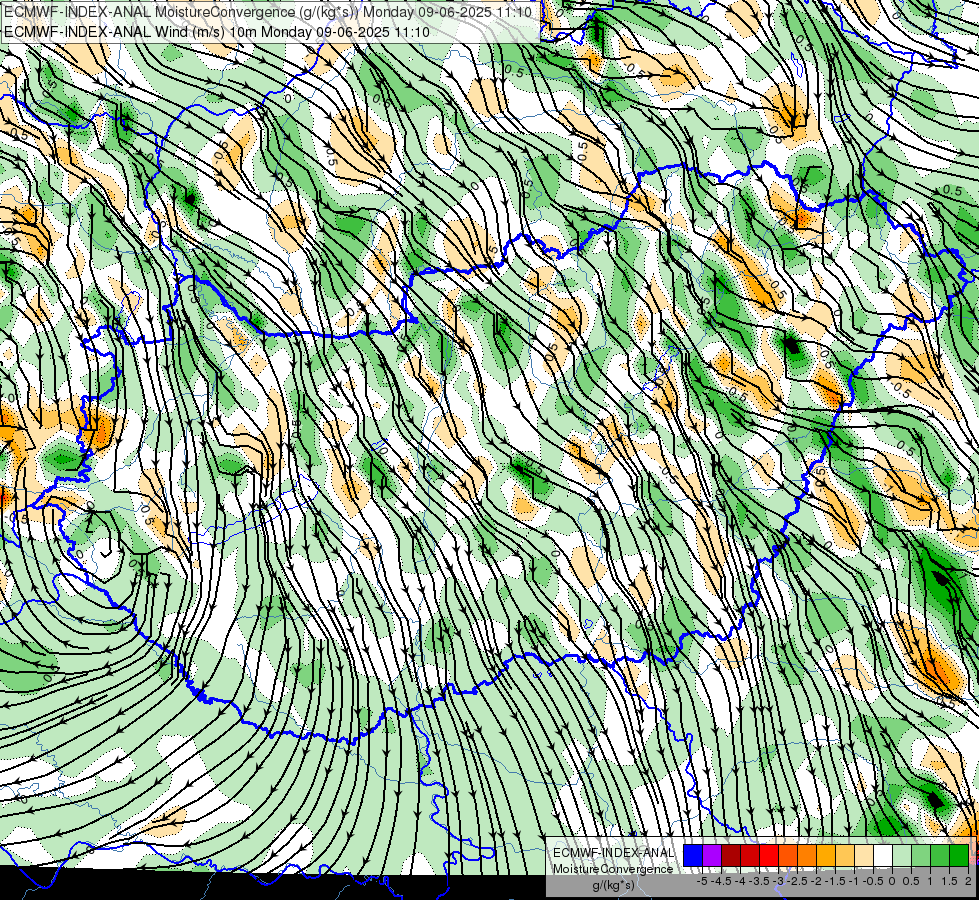Image resolution: width=979 pixels, height=900 pixels.
Task: Click the Wind (m/s) 10m title line
Action: pyautogui.click(x=217, y=31)
